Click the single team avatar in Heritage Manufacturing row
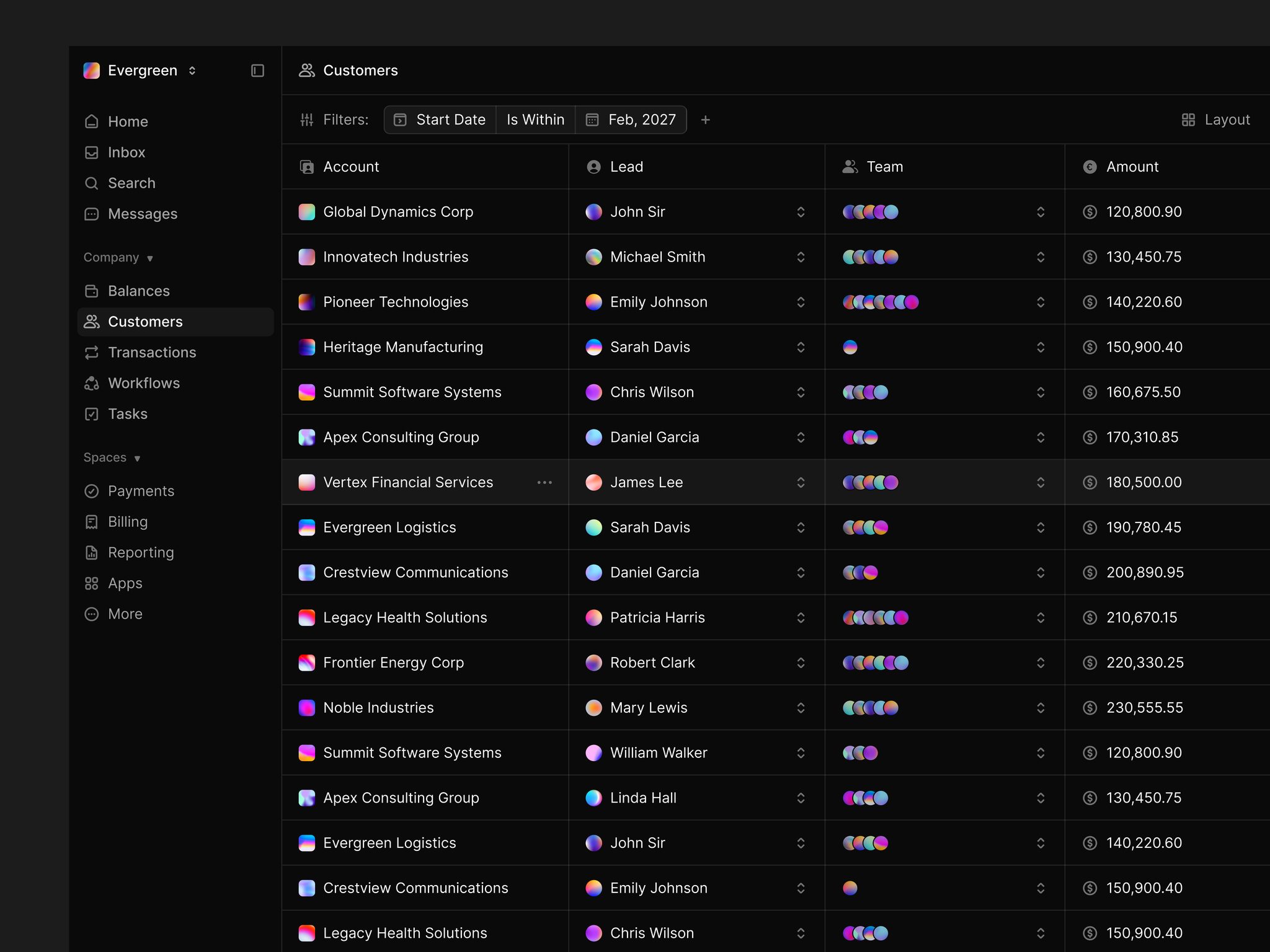 click(850, 347)
